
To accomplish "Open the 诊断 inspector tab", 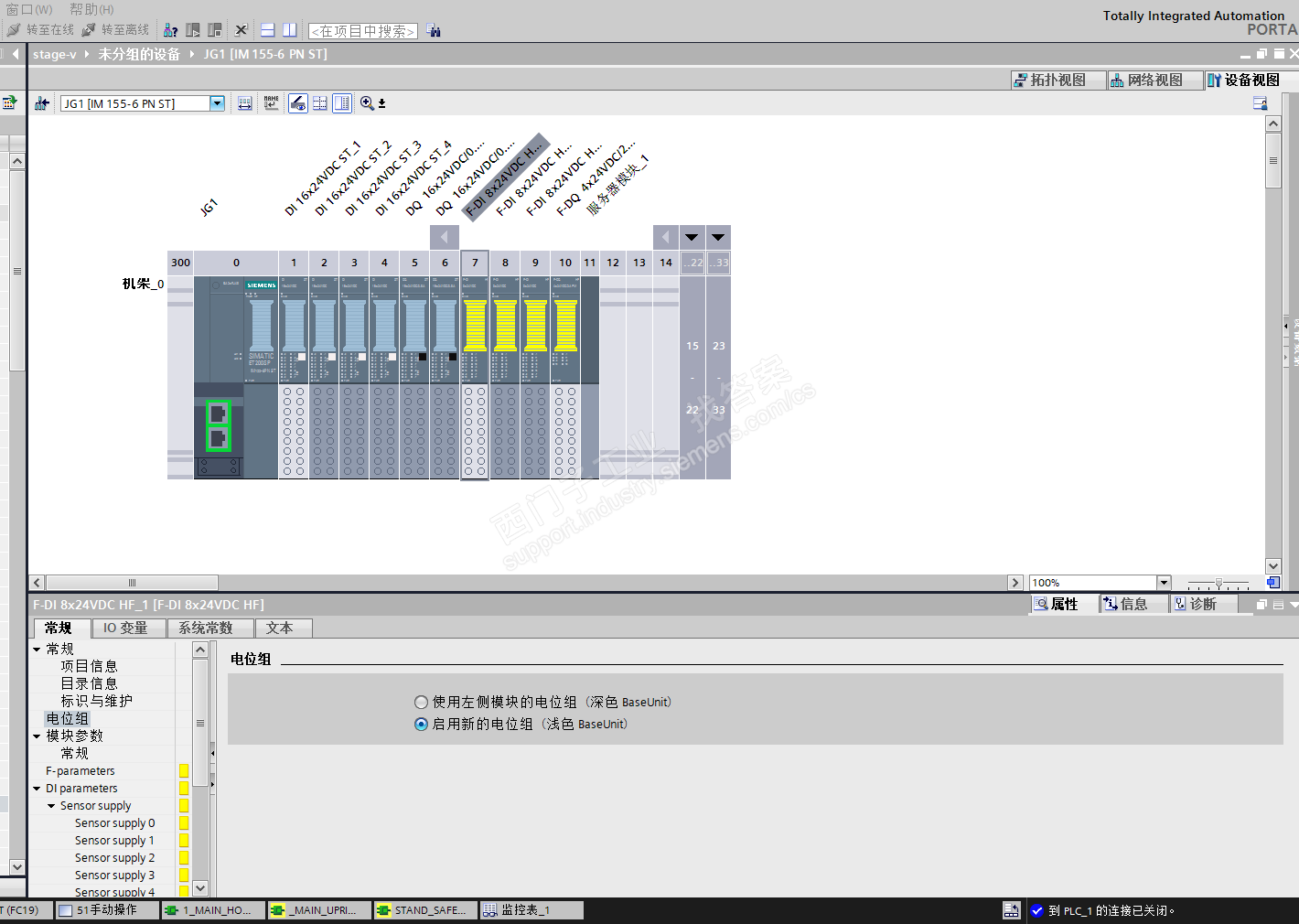I will tap(1204, 605).
